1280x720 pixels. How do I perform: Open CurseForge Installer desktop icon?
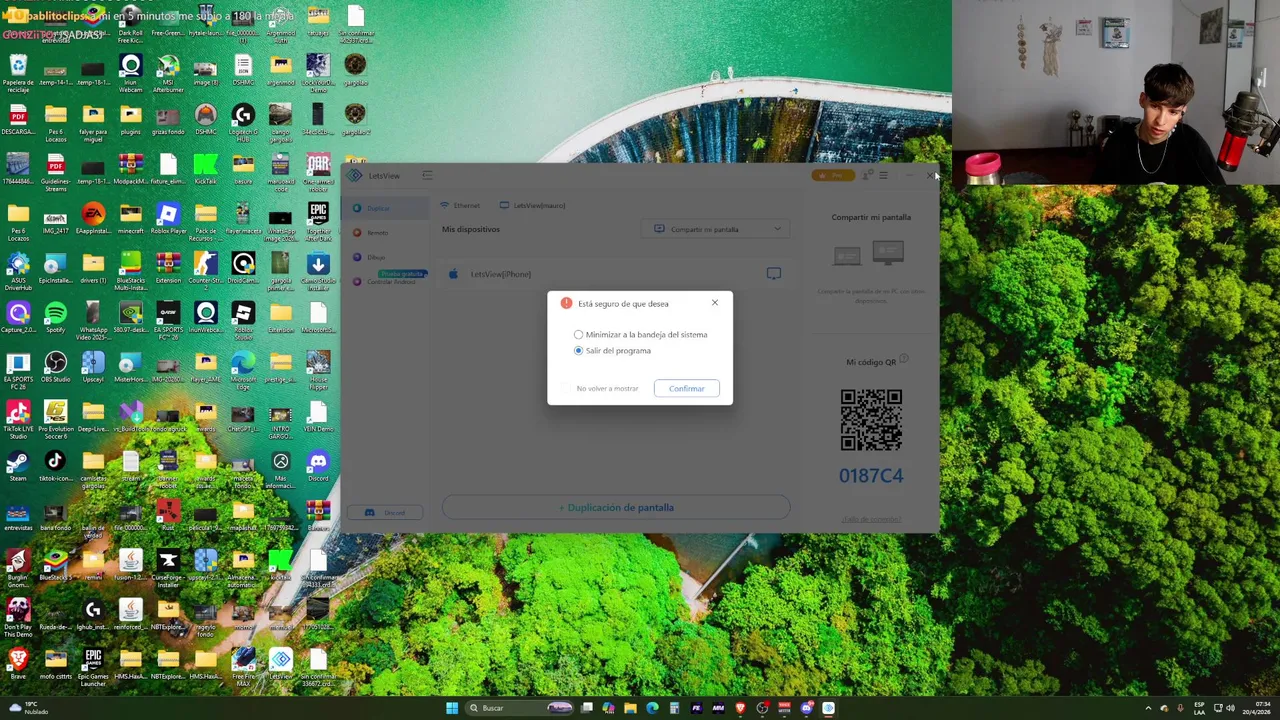168,566
